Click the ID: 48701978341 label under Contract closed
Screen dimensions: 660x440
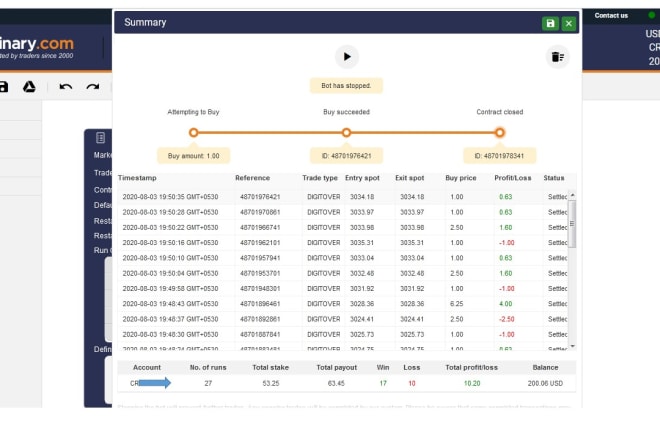[500, 156]
